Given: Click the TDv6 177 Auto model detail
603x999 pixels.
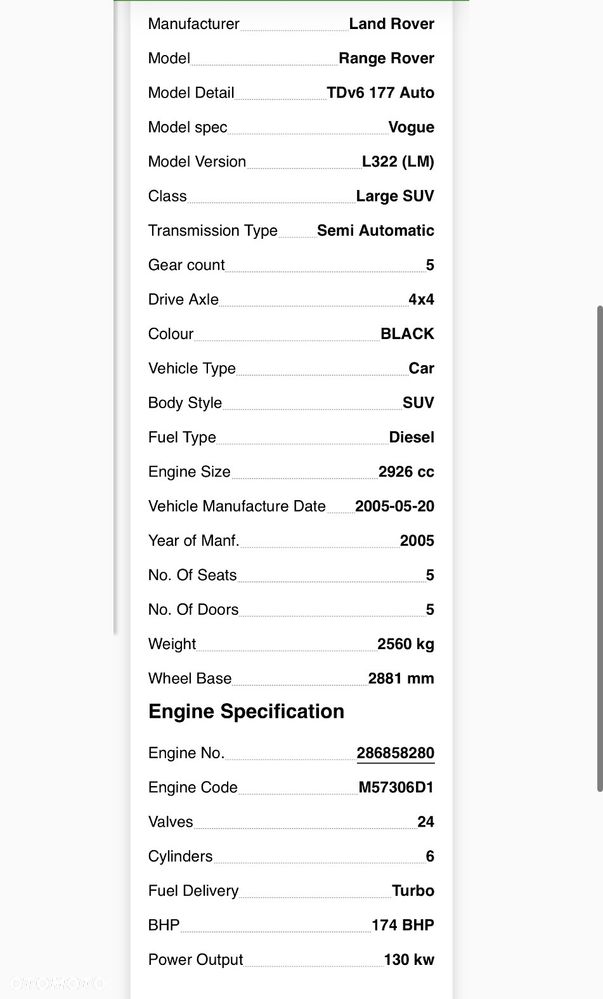Looking at the screenshot, I should (381, 92).
